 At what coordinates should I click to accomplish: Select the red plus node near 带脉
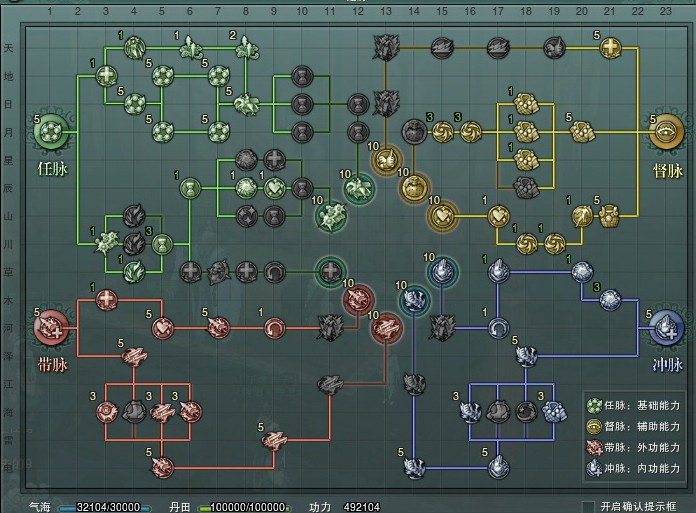pyautogui.click(x=107, y=298)
